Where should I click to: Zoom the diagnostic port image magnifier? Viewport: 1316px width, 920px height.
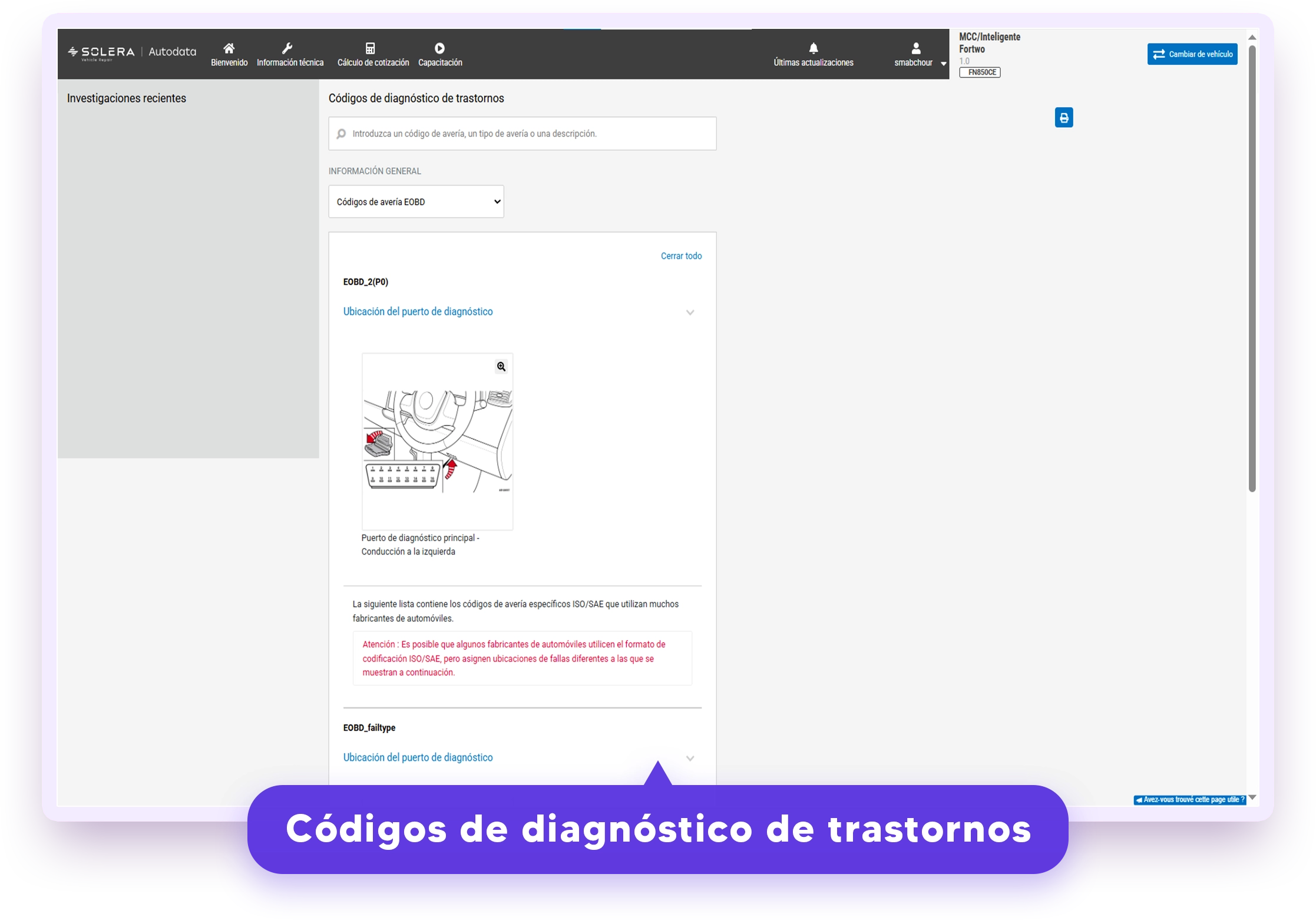pos(501,367)
